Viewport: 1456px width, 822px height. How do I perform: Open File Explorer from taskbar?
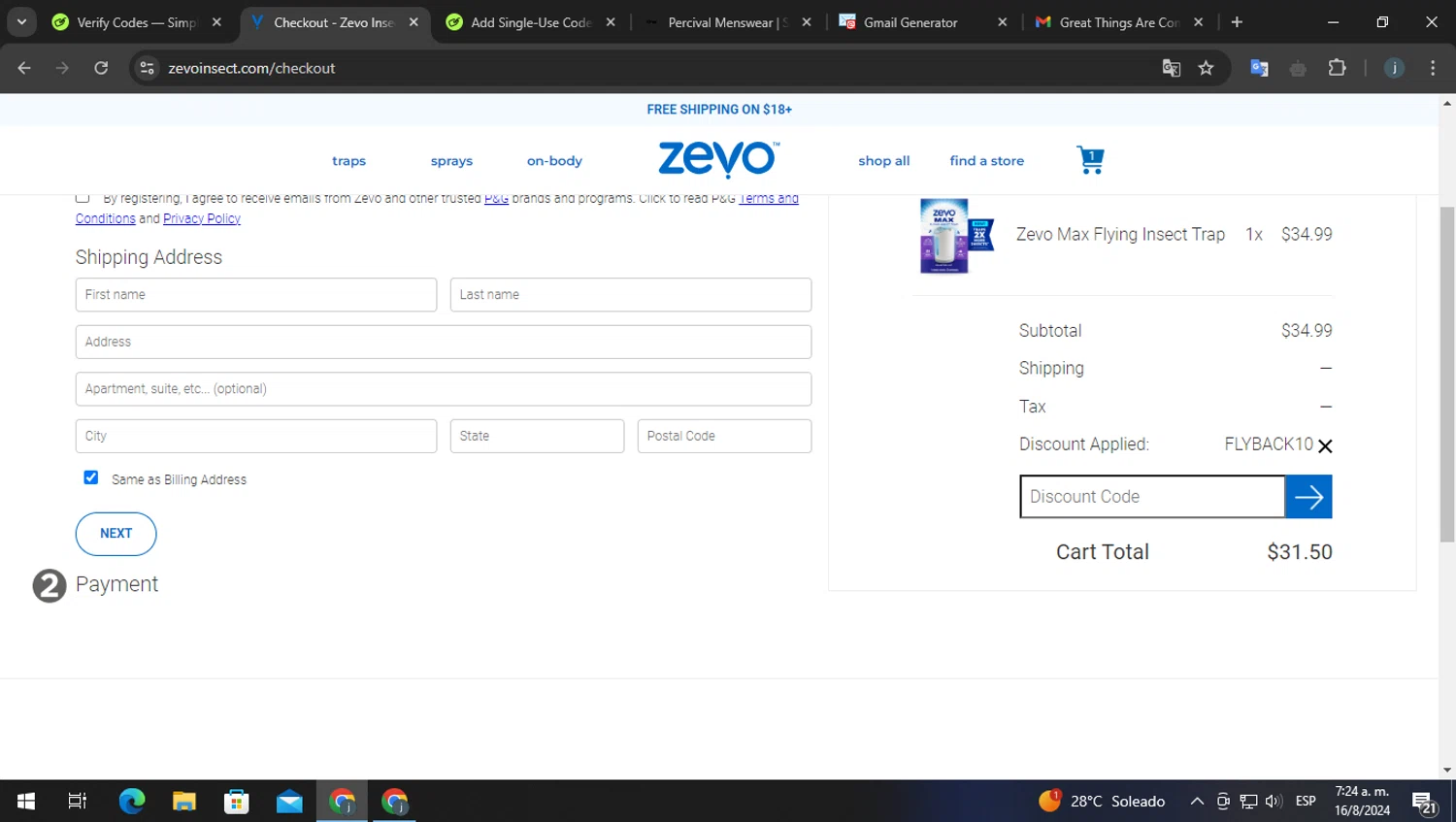coord(184,801)
